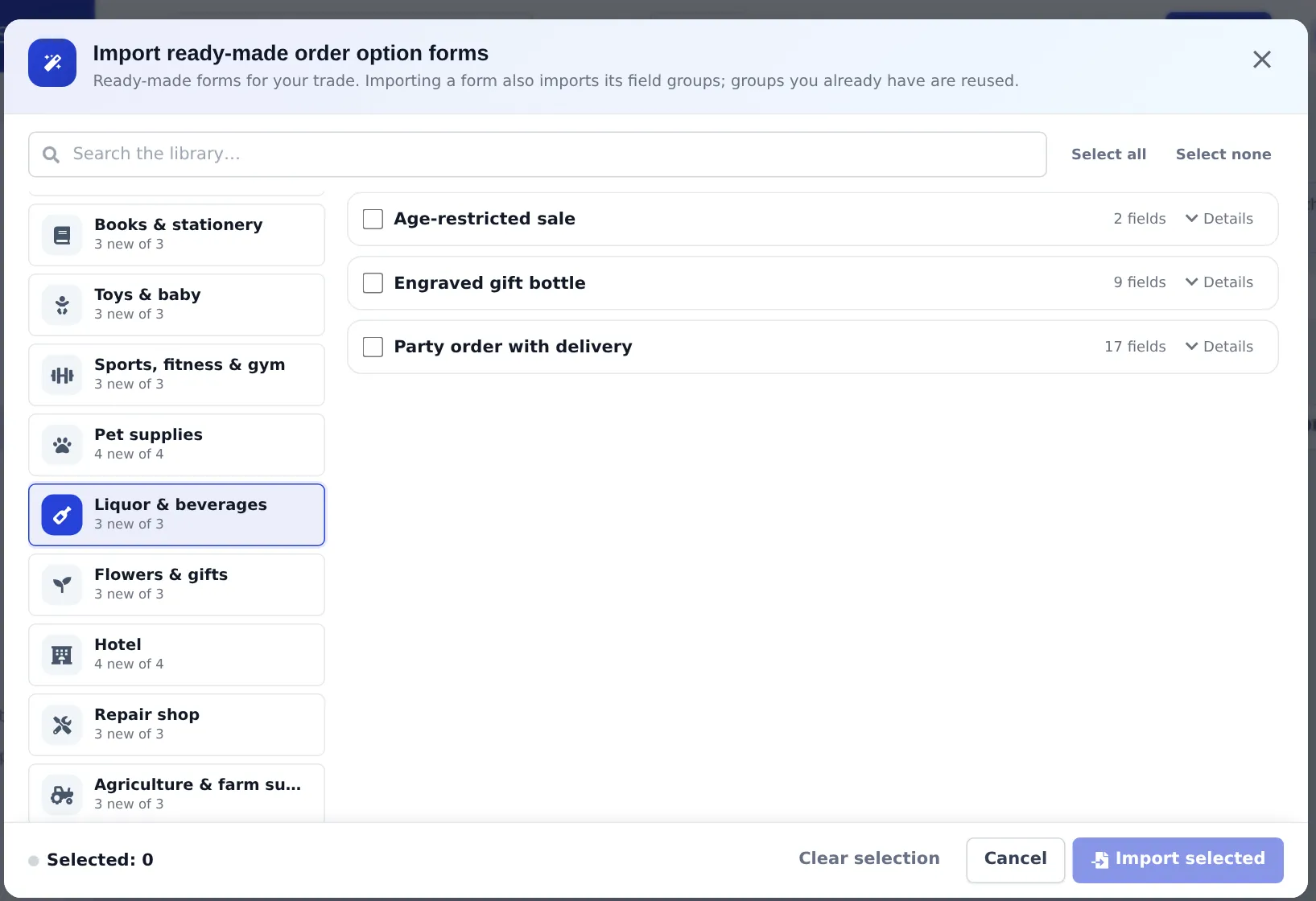Screen dimensions: 1316x901
Task: Select Sports, fitness & gym category
Action: [x=176, y=375]
